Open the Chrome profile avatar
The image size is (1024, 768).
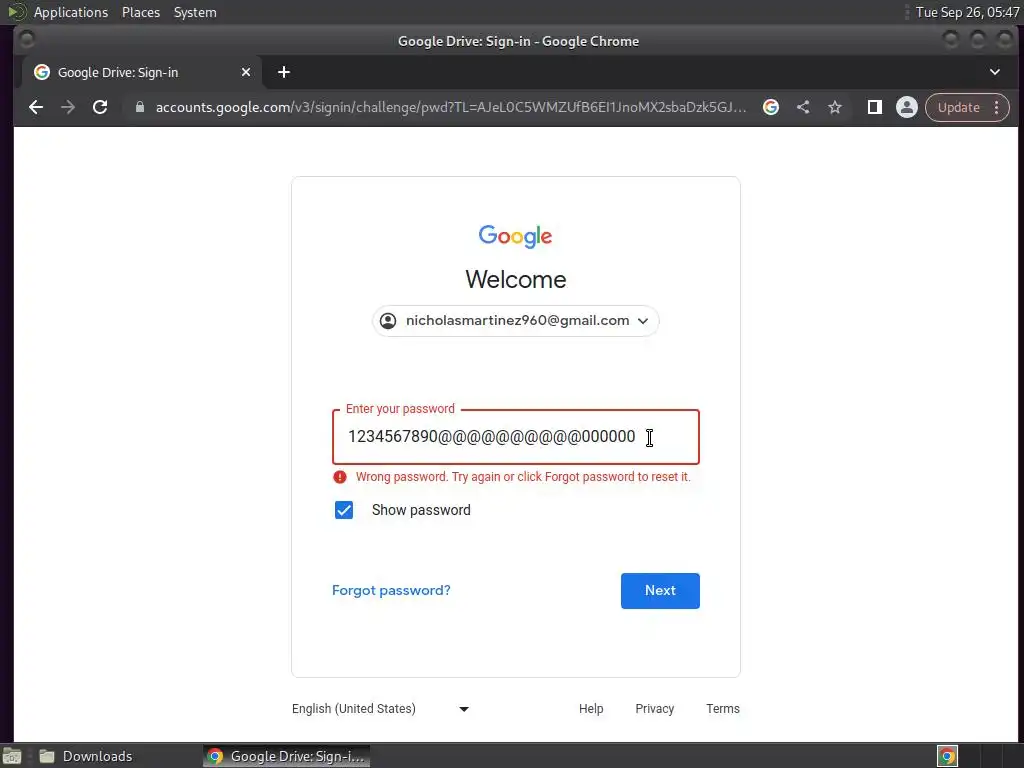click(x=906, y=107)
